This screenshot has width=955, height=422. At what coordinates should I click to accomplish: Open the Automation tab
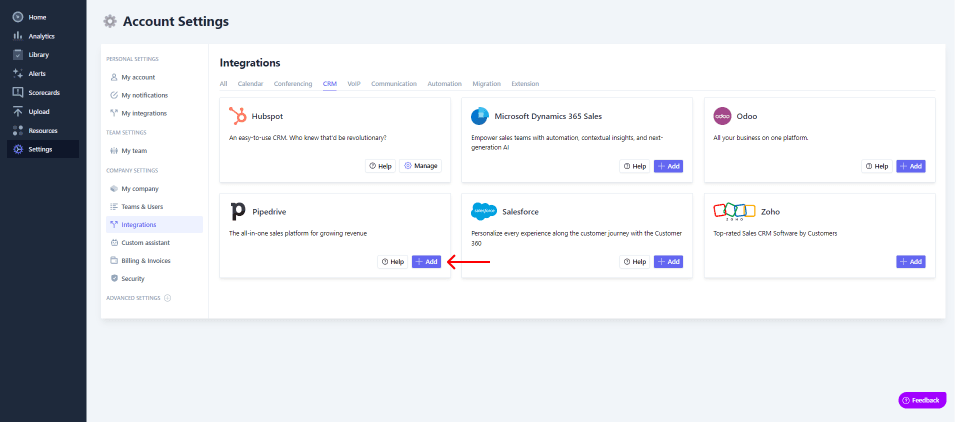click(445, 84)
